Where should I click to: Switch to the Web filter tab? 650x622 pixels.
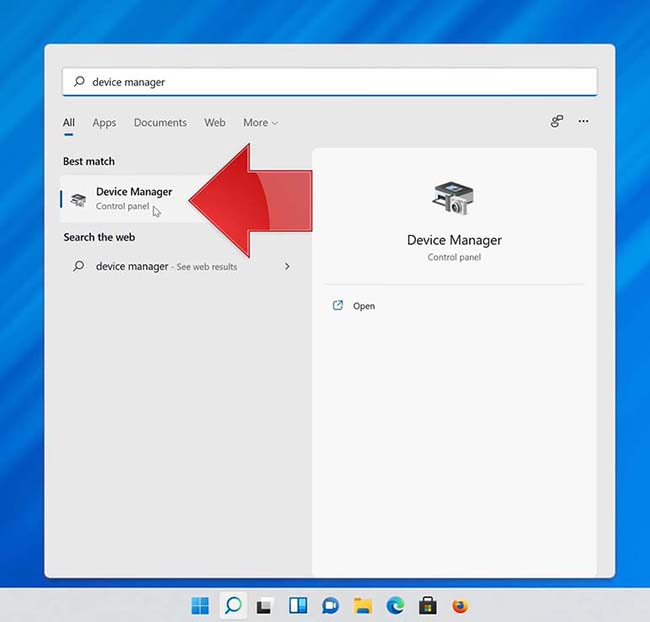click(x=215, y=123)
